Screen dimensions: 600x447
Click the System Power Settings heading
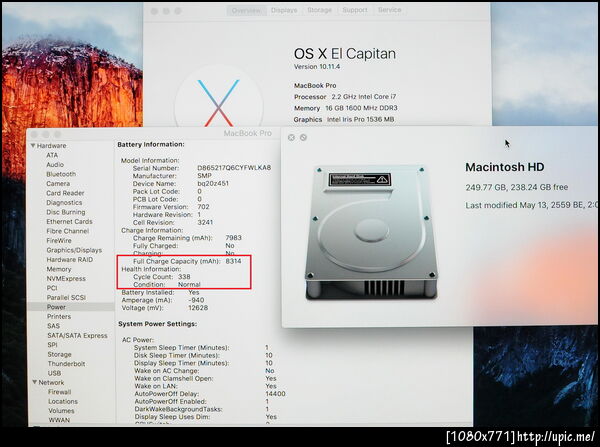(157, 324)
